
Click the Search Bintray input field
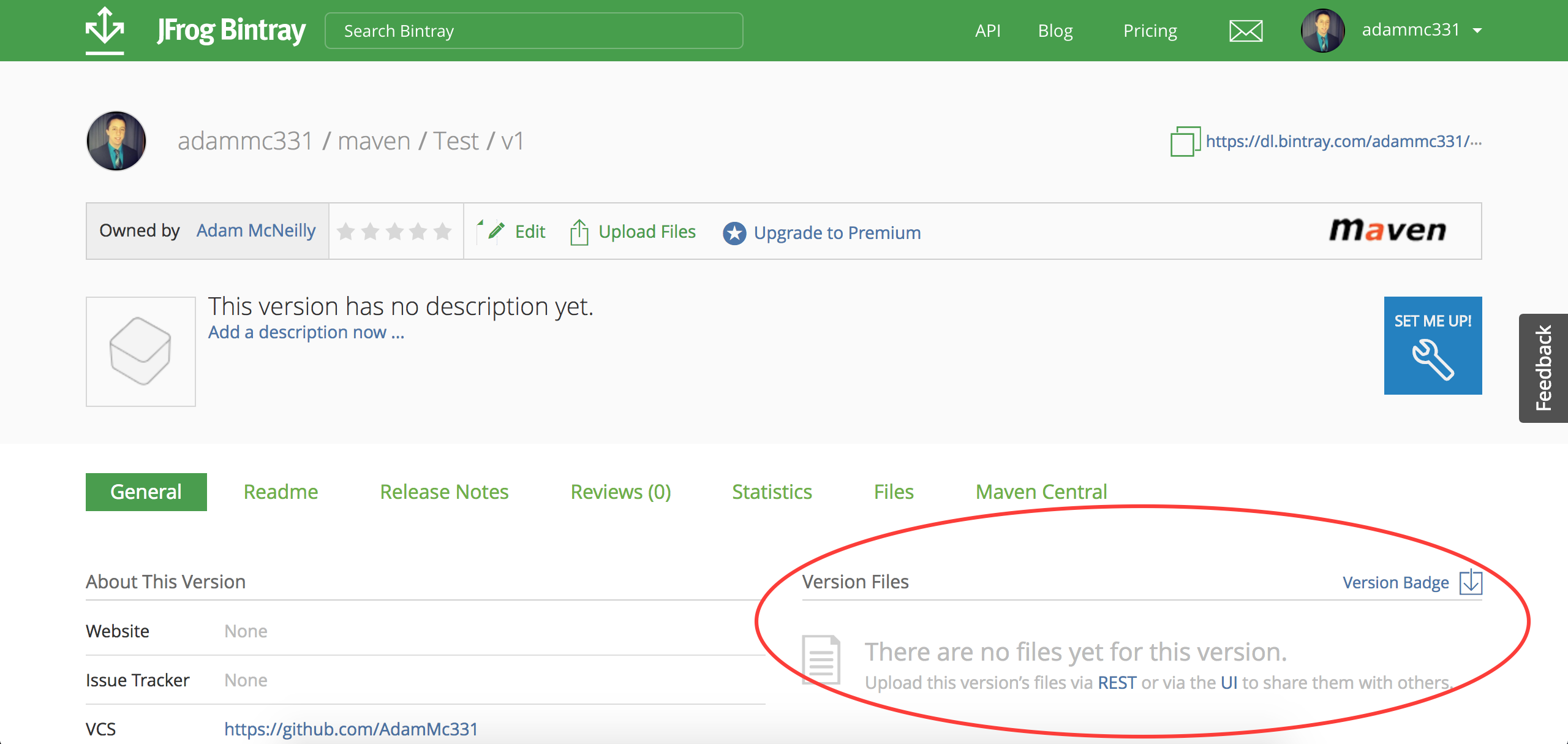[533, 31]
